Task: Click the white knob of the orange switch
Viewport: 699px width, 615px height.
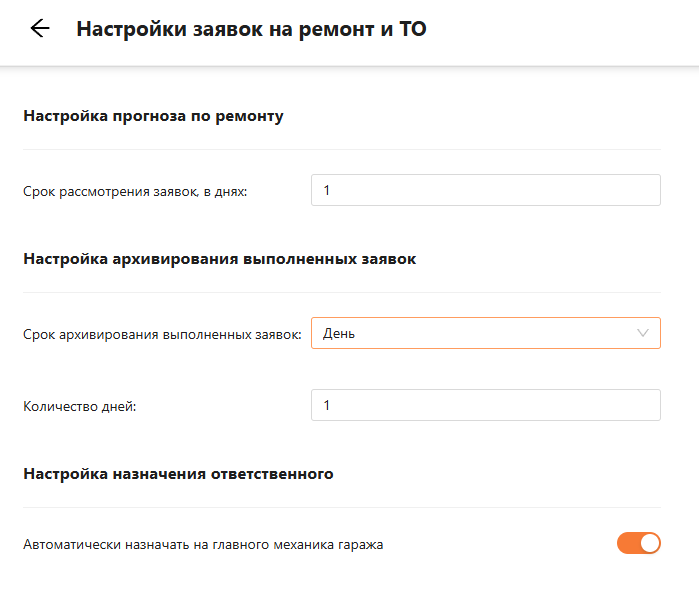Action: pos(649,543)
